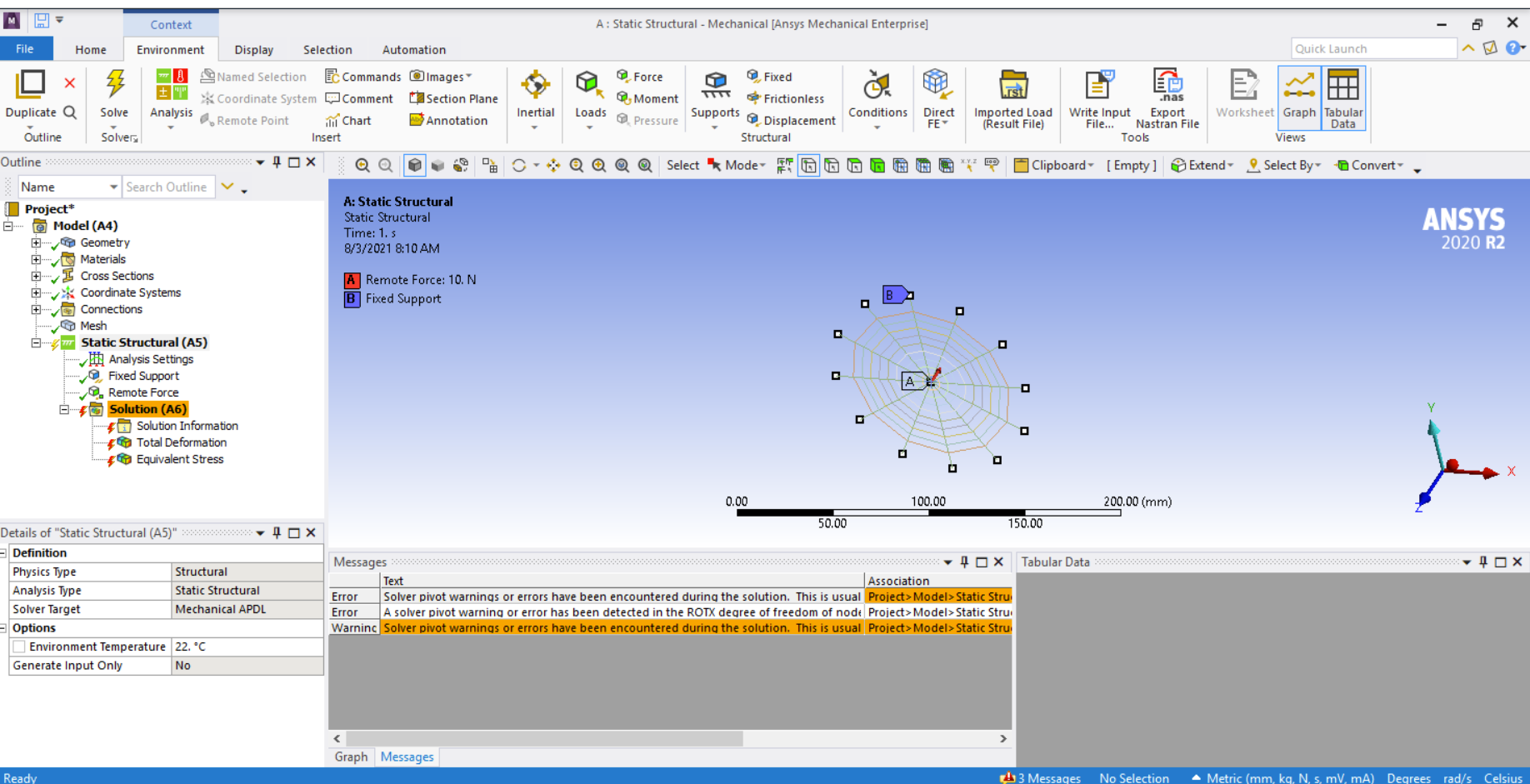
Task: Click the Quick Launch help question icon
Action: pos(1512,48)
